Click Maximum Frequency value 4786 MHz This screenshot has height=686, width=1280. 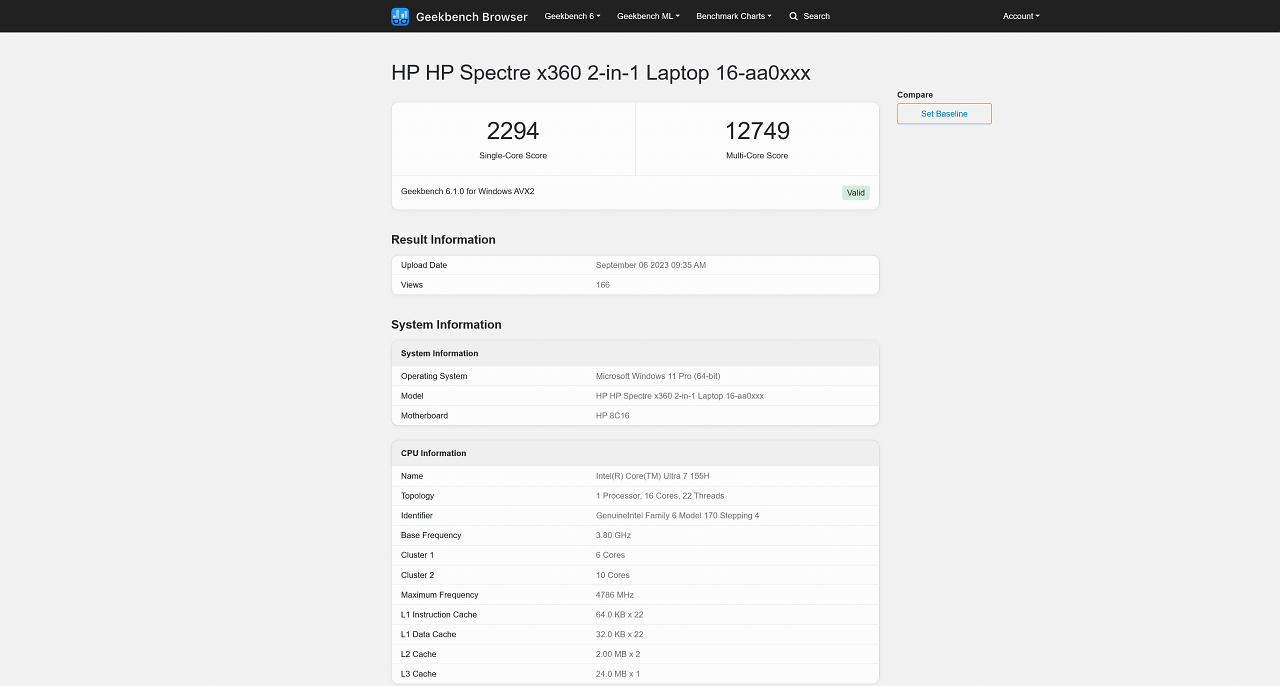tap(615, 595)
